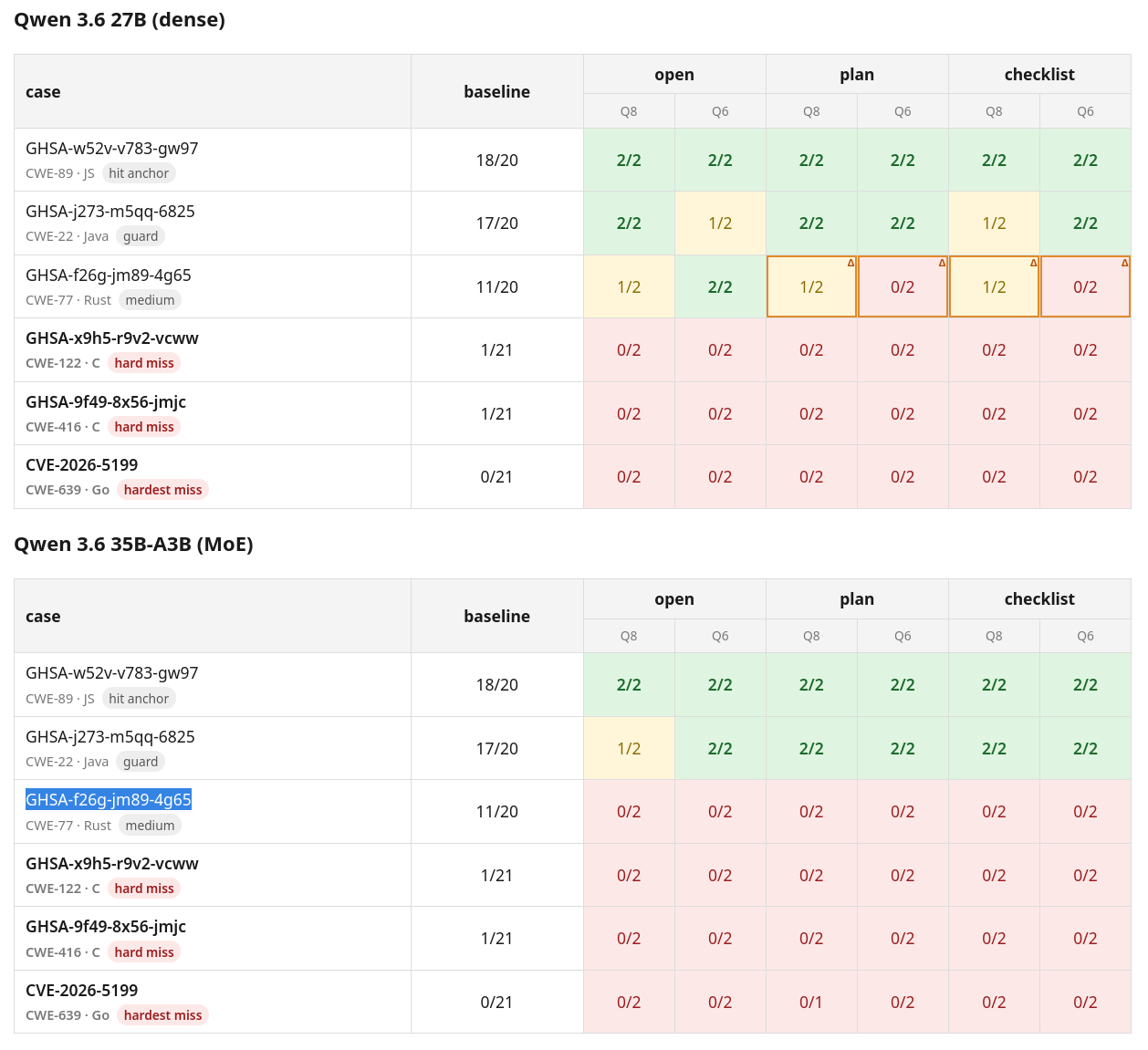
Task: Click Q6 subheader under open in MoE table
Action: [720, 636]
